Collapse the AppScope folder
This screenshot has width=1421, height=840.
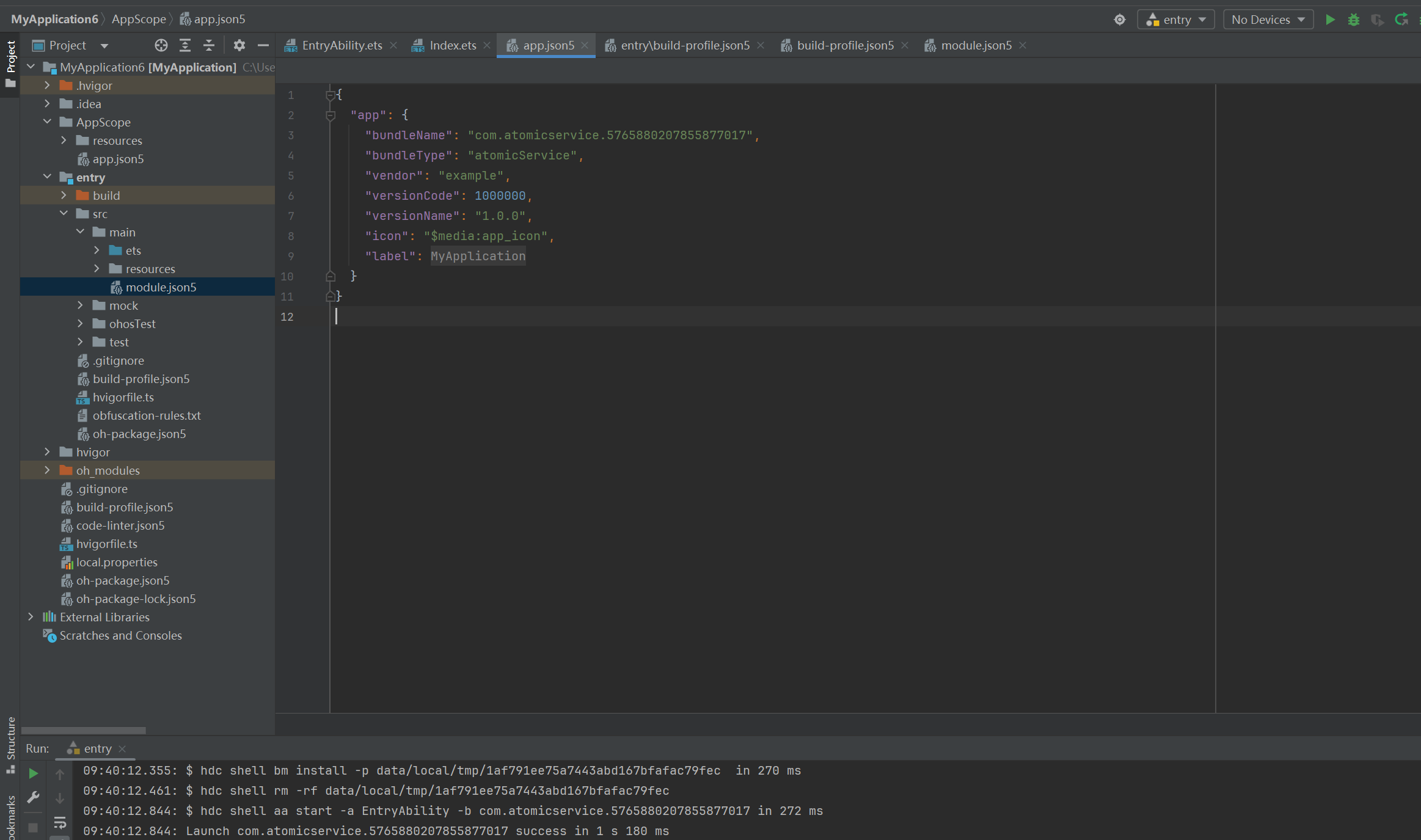point(47,122)
